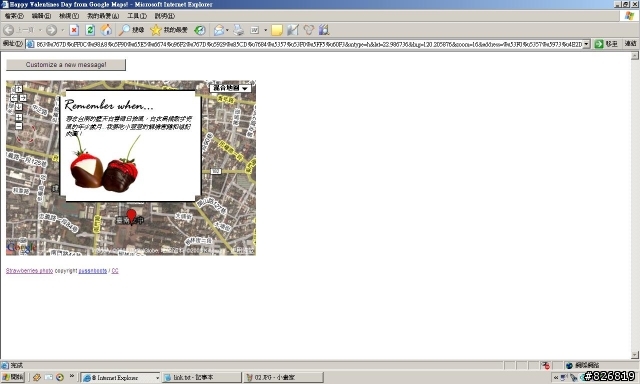Click the Google logo on the map
The image size is (640, 384).
[x=22, y=247]
